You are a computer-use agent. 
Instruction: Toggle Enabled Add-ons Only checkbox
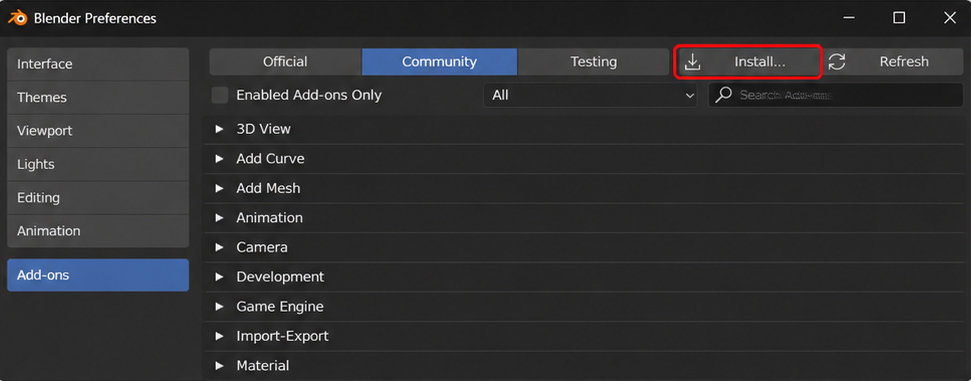pos(220,95)
